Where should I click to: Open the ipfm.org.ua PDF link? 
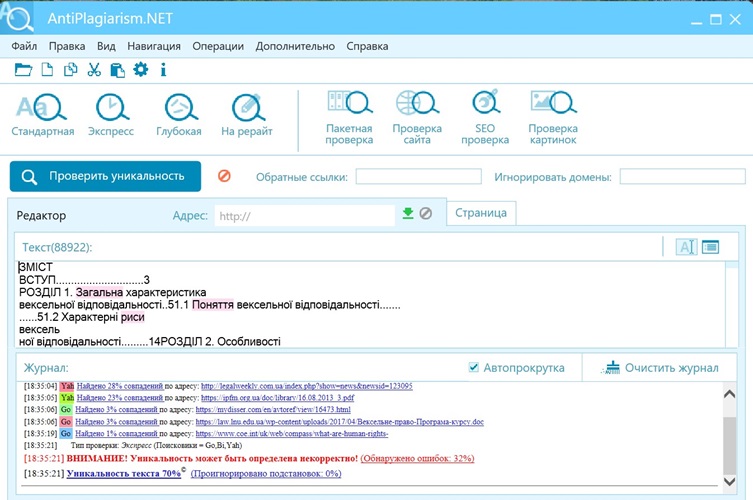278,398
